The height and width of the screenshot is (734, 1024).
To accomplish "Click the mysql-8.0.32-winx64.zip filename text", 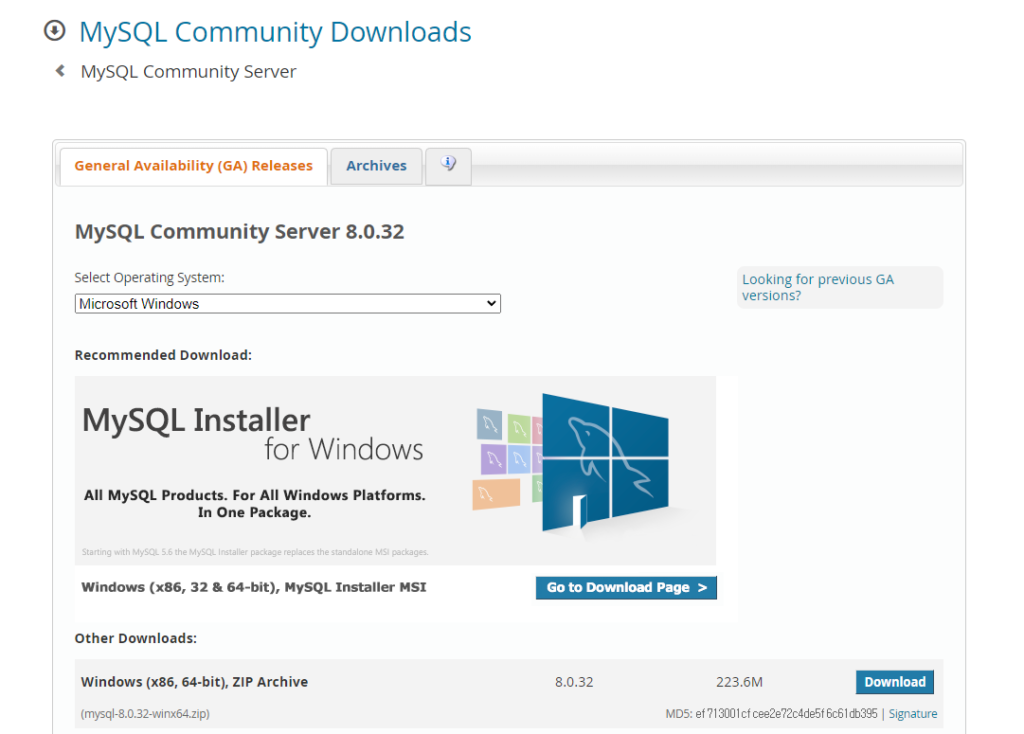I will [145, 714].
